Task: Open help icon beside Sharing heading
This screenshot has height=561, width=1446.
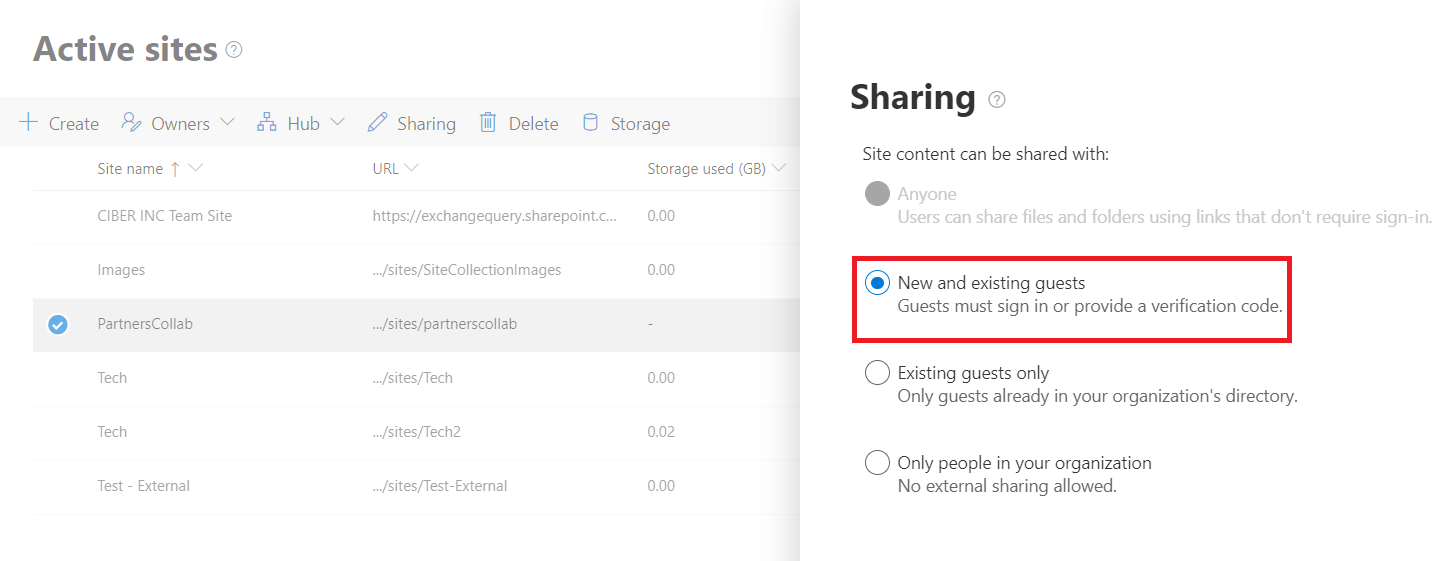Action: click(x=996, y=99)
